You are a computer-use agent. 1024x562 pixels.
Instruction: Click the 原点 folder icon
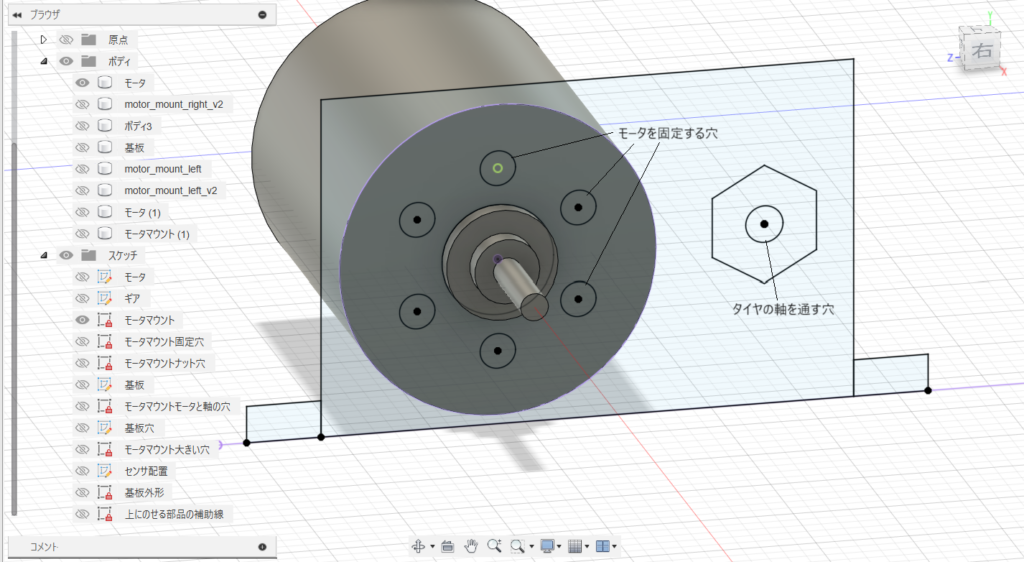point(89,39)
